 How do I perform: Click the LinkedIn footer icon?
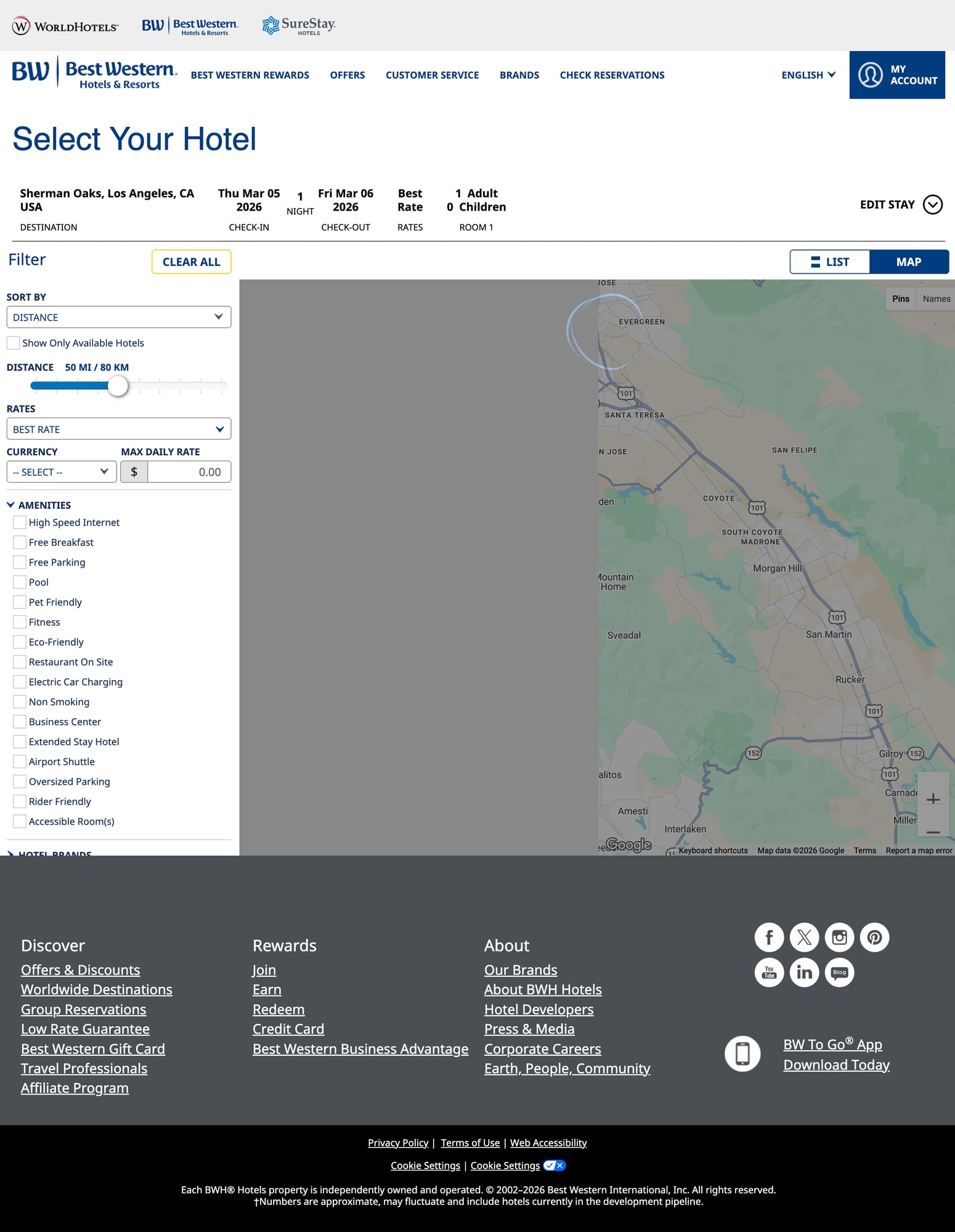point(804,973)
